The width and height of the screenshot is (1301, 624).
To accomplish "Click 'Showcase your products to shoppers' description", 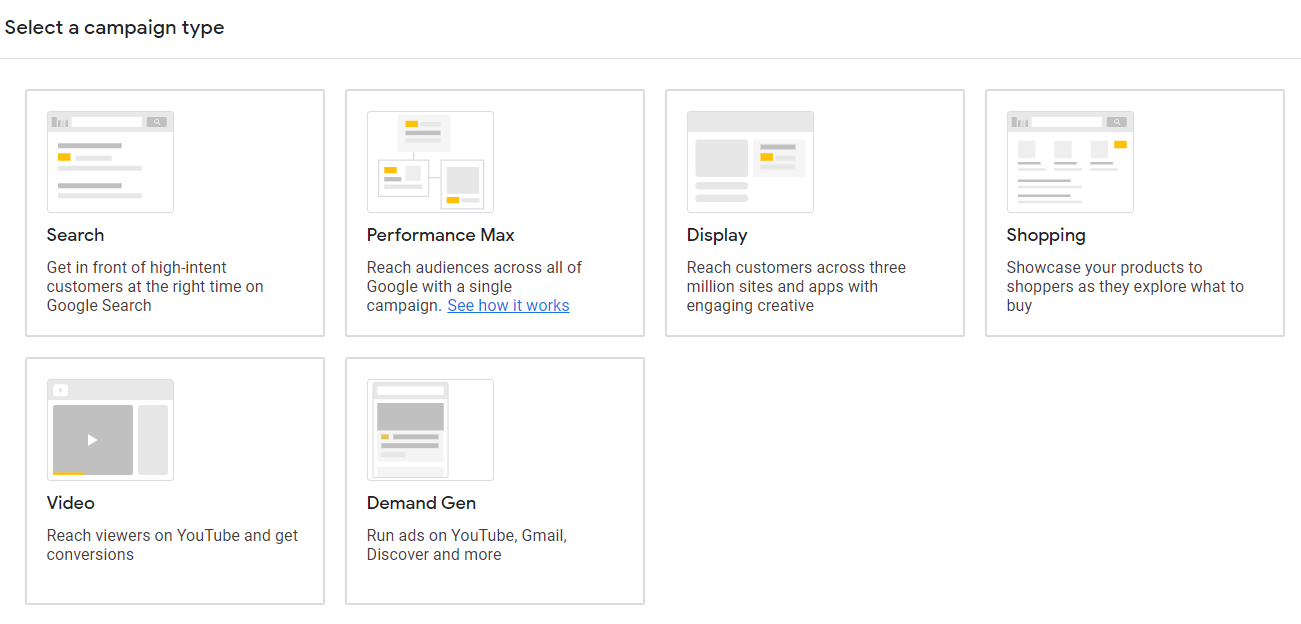I will [1125, 287].
